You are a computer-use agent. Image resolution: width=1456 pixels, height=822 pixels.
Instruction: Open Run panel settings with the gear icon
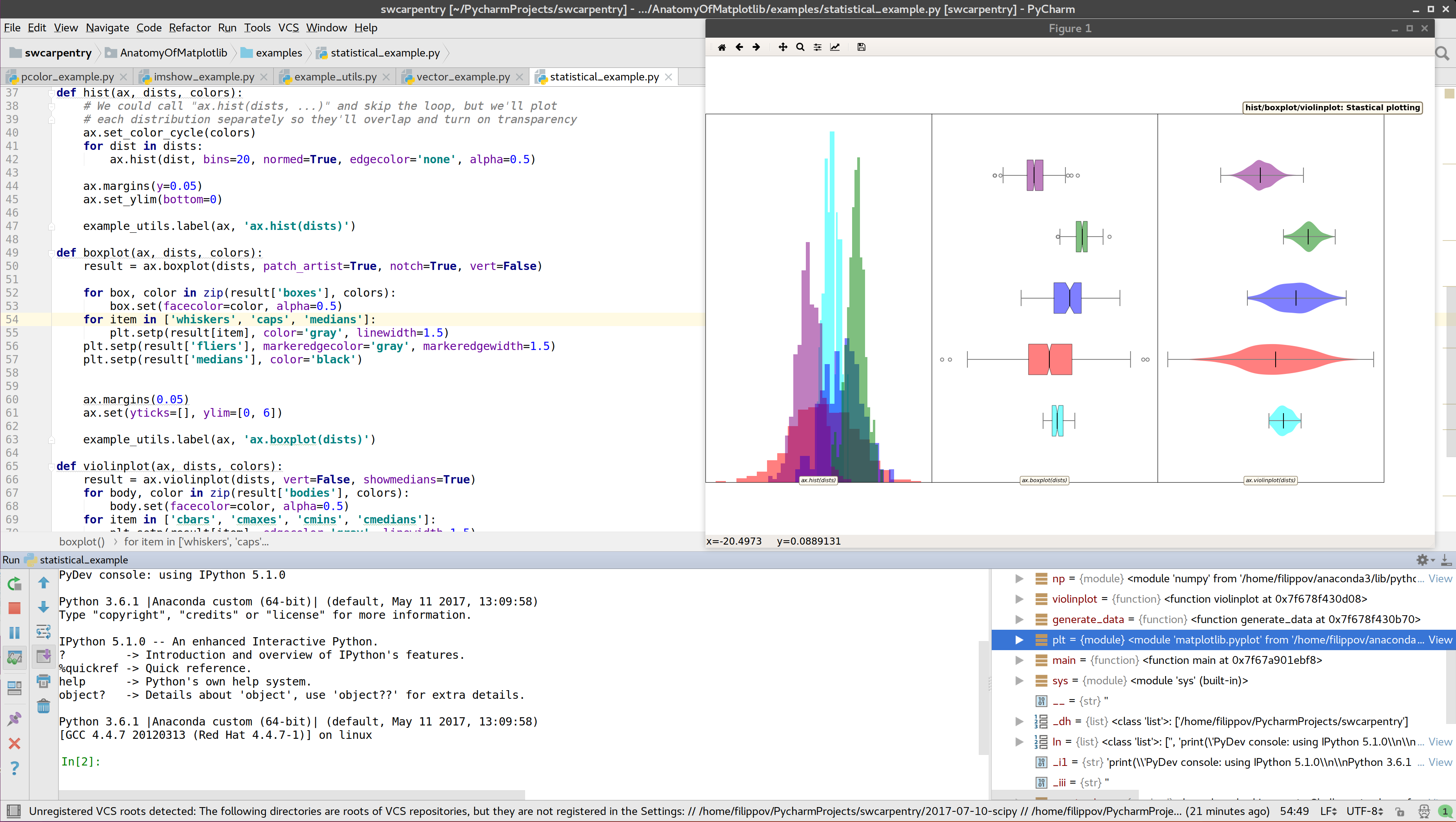tap(1421, 560)
